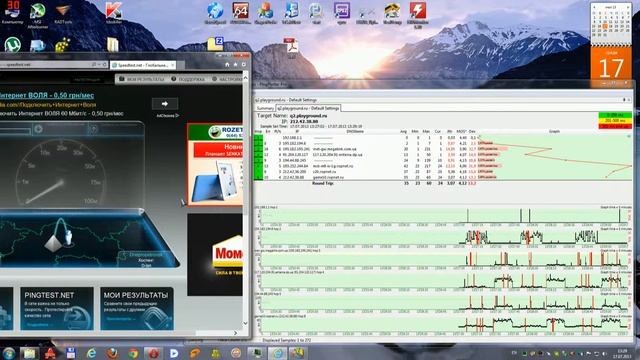Click right arrow of browser horizontal scrollbar
The height and width of the screenshot is (360, 640).
click(x=235, y=333)
